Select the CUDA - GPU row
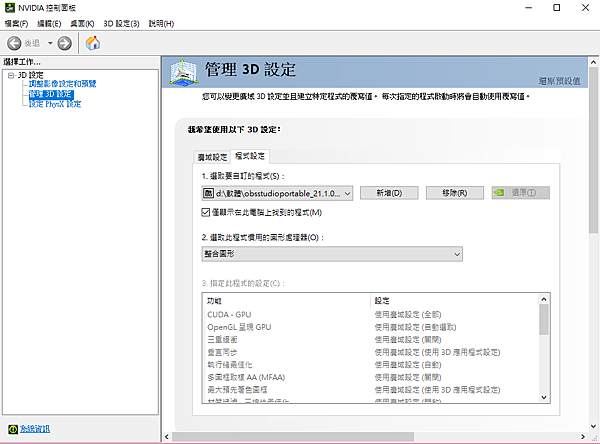 point(370,315)
